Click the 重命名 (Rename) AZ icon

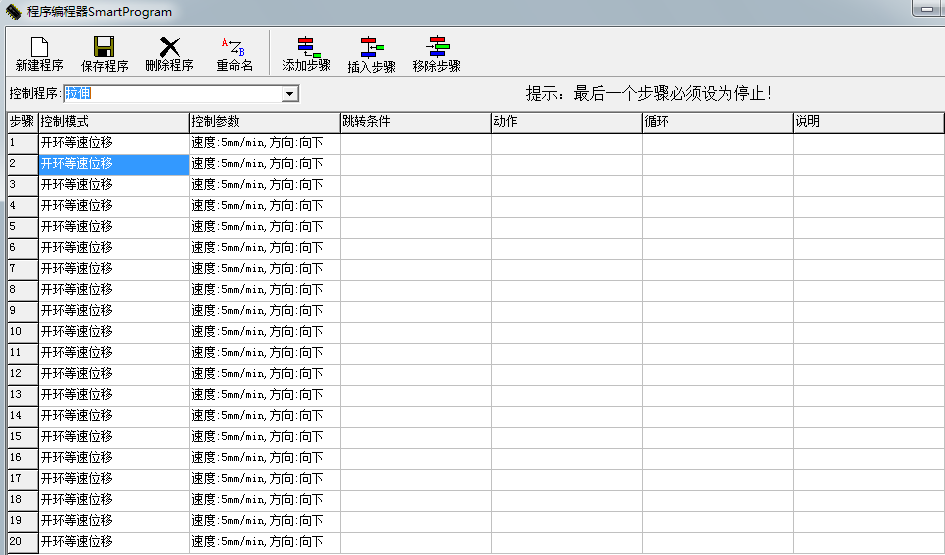tap(234, 47)
